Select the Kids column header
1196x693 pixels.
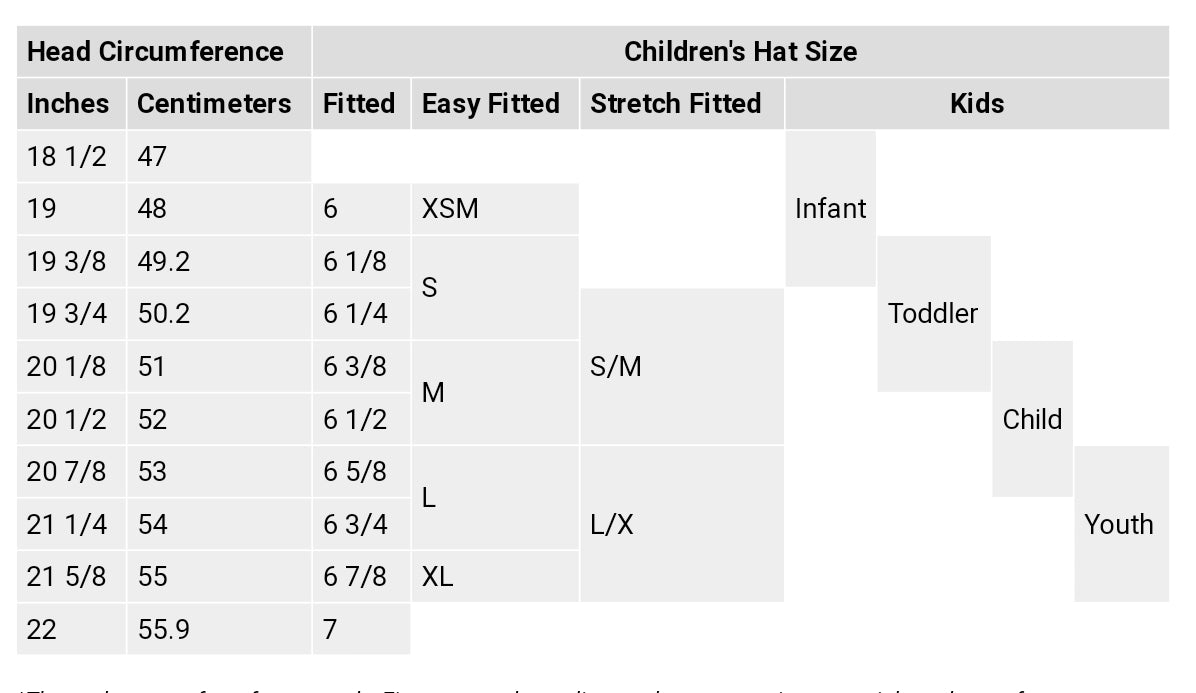[x=976, y=104]
